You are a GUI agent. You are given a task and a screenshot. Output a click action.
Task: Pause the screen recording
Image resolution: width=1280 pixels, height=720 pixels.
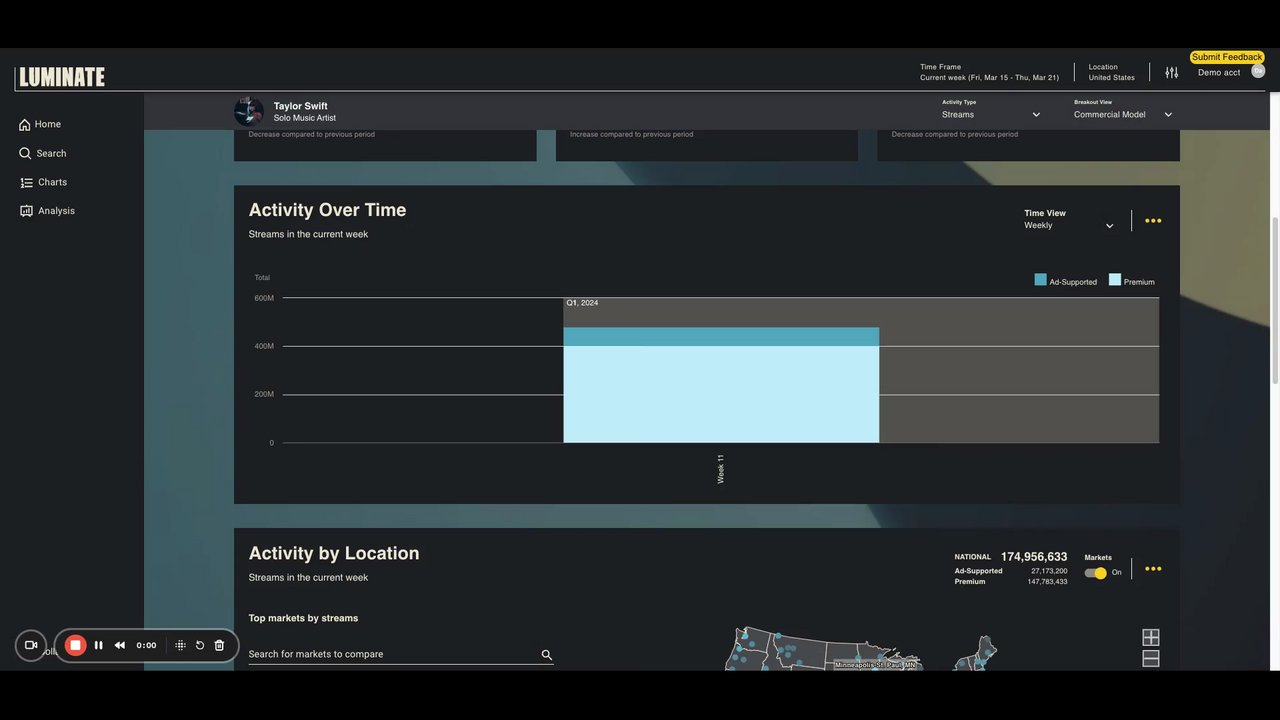(x=98, y=646)
